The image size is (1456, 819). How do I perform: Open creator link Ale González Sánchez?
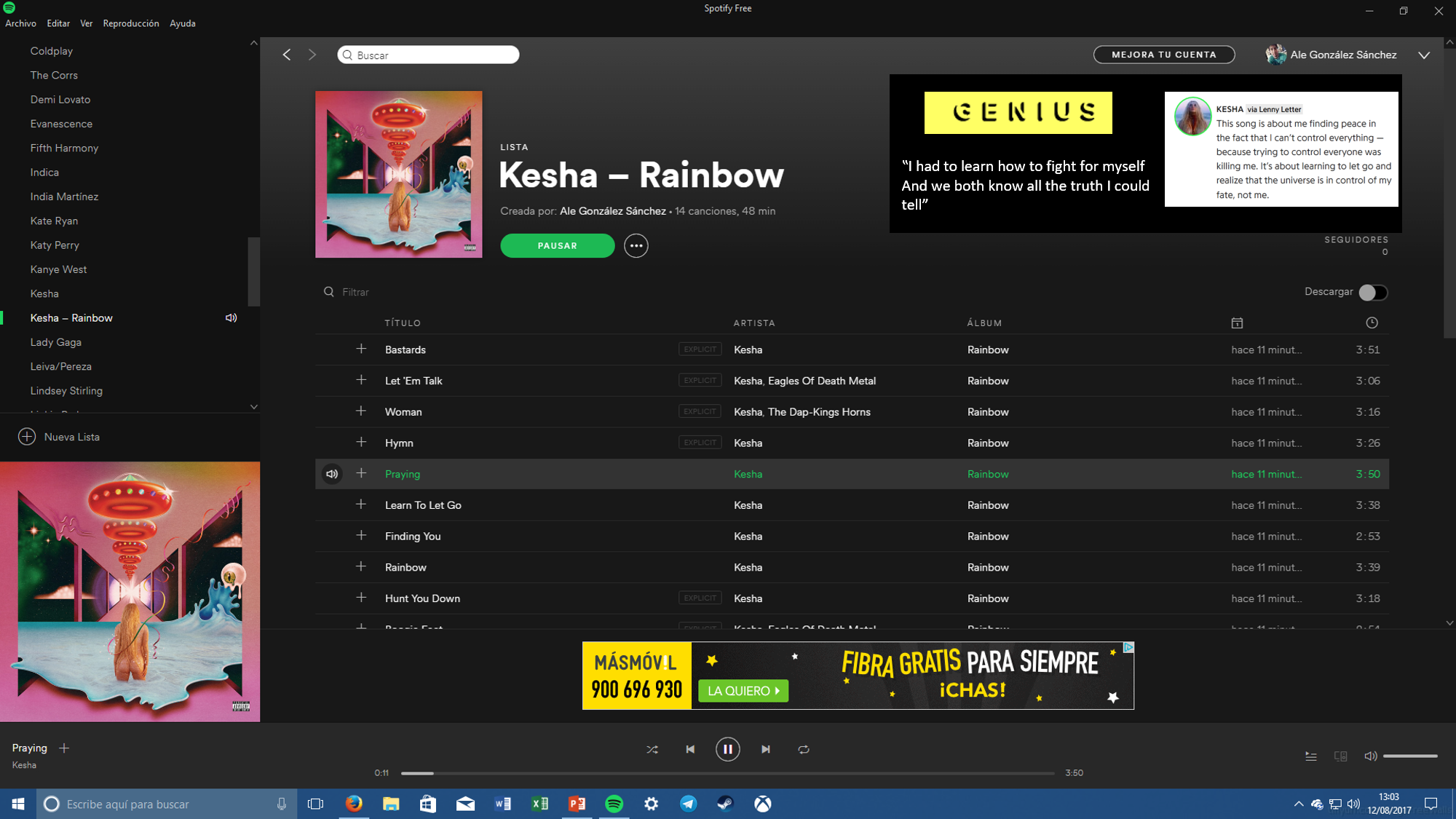[x=613, y=211]
